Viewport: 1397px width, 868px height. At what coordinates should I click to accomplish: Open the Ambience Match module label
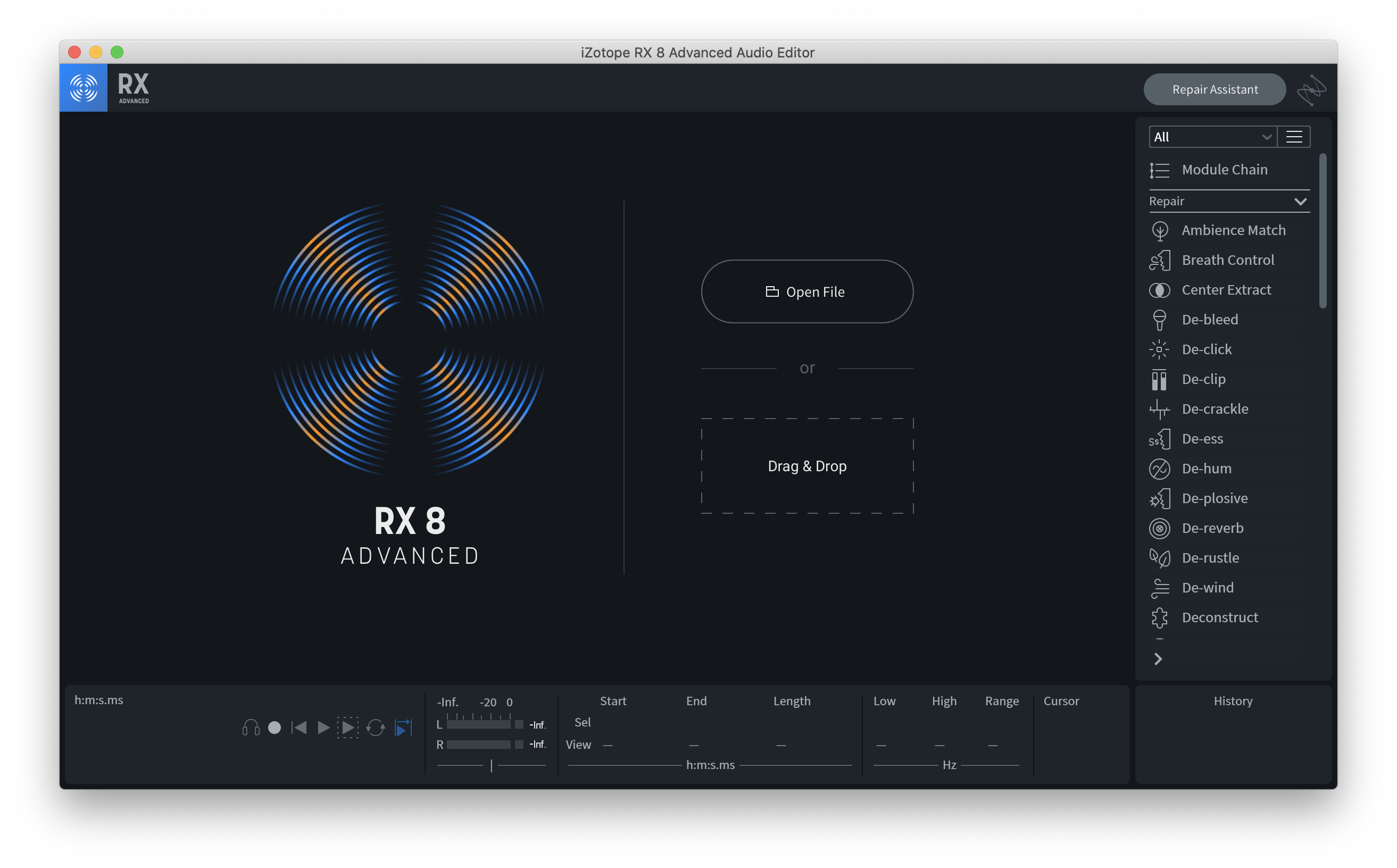click(1233, 230)
